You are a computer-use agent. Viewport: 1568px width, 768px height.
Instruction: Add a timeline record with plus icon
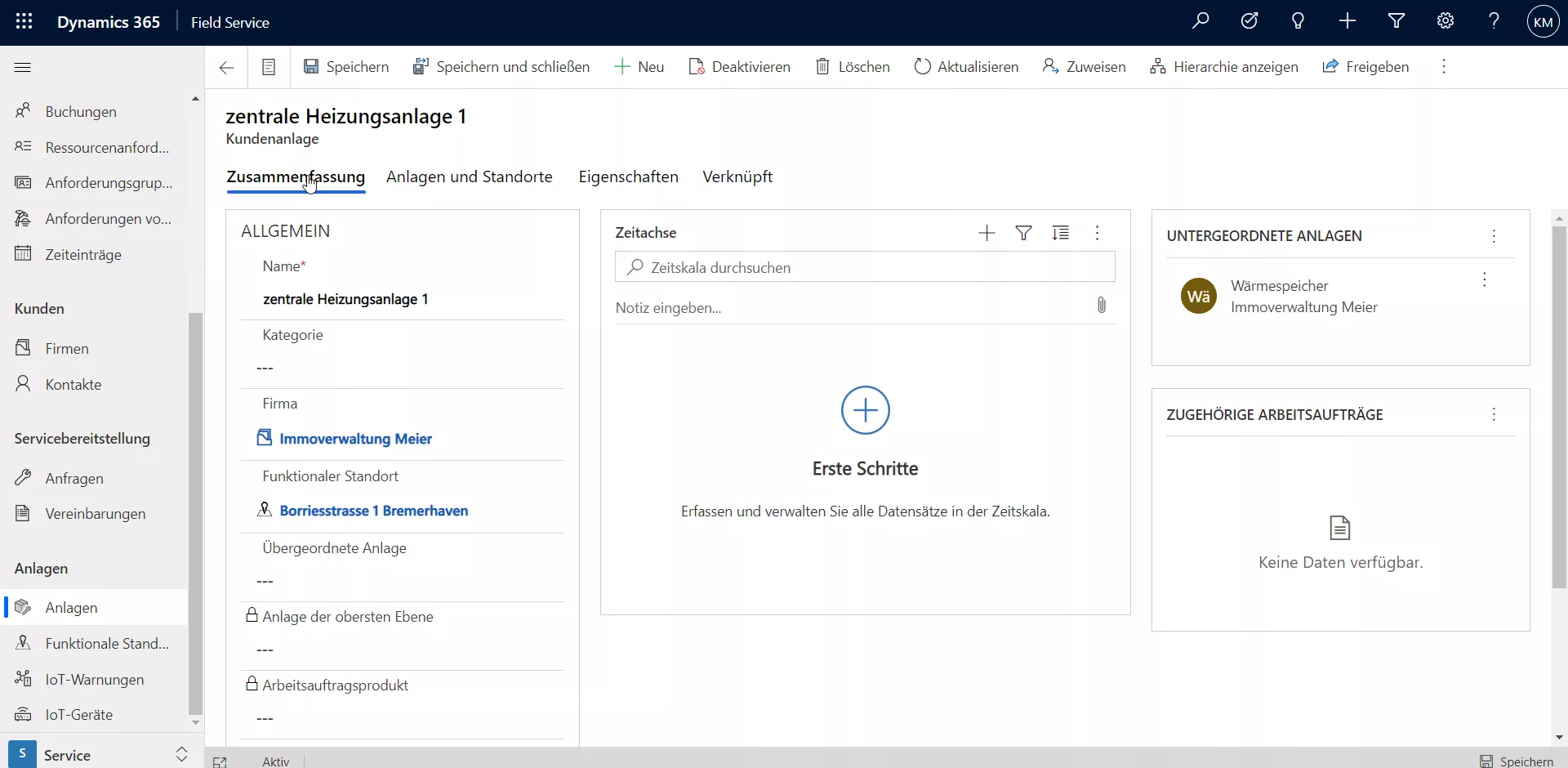(x=987, y=234)
